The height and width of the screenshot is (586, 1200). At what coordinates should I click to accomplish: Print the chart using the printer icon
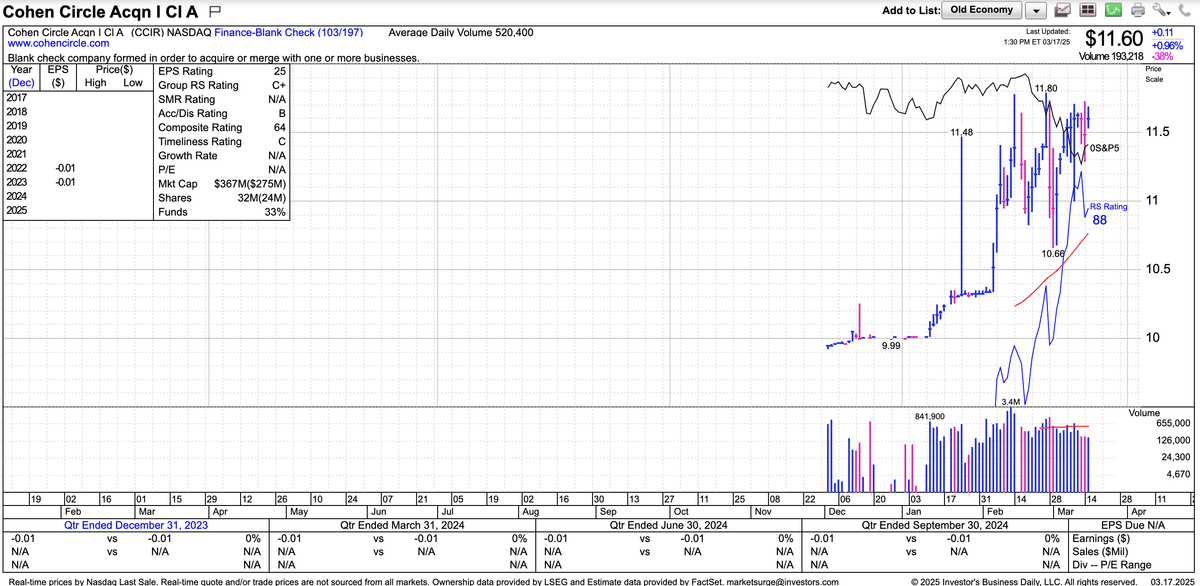[x=1137, y=11]
